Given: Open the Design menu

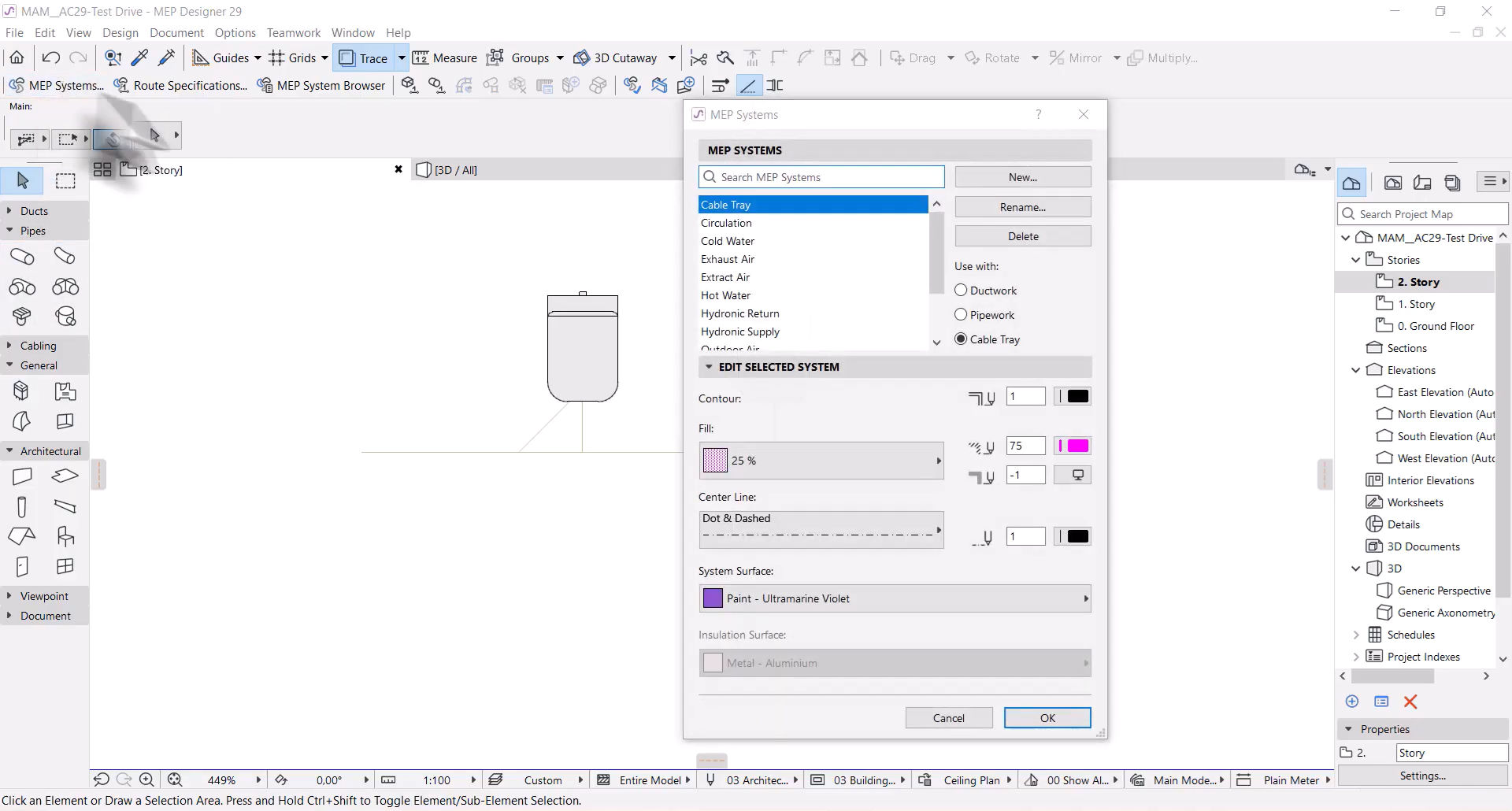Looking at the screenshot, I should click(120, 32).
